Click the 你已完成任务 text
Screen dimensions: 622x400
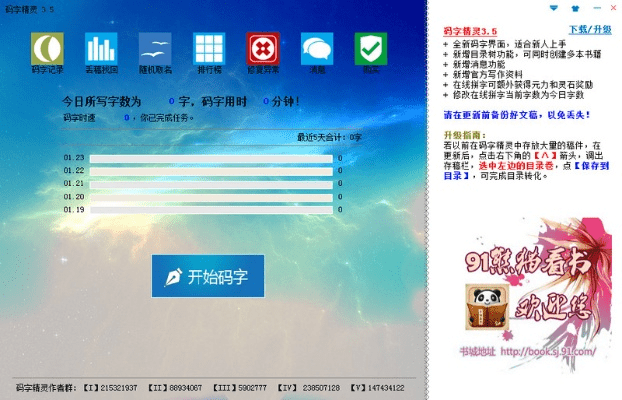tap(167, 118)
